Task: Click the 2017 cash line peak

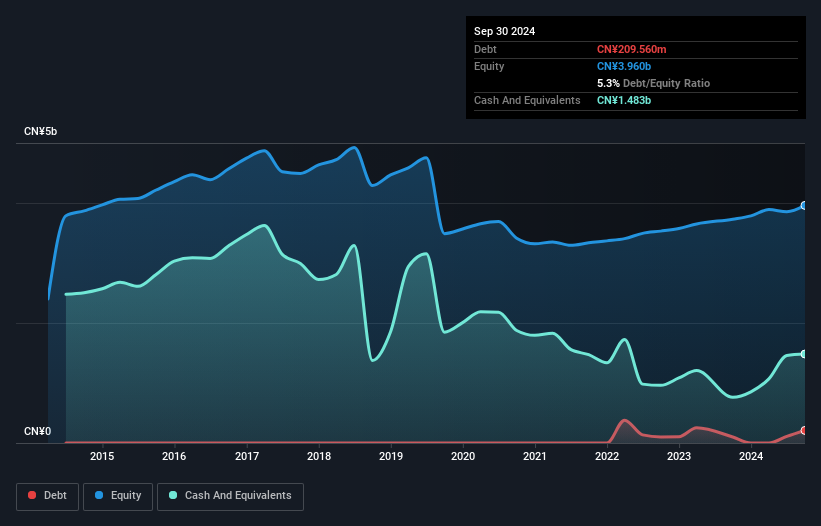Action: point(265,226)
